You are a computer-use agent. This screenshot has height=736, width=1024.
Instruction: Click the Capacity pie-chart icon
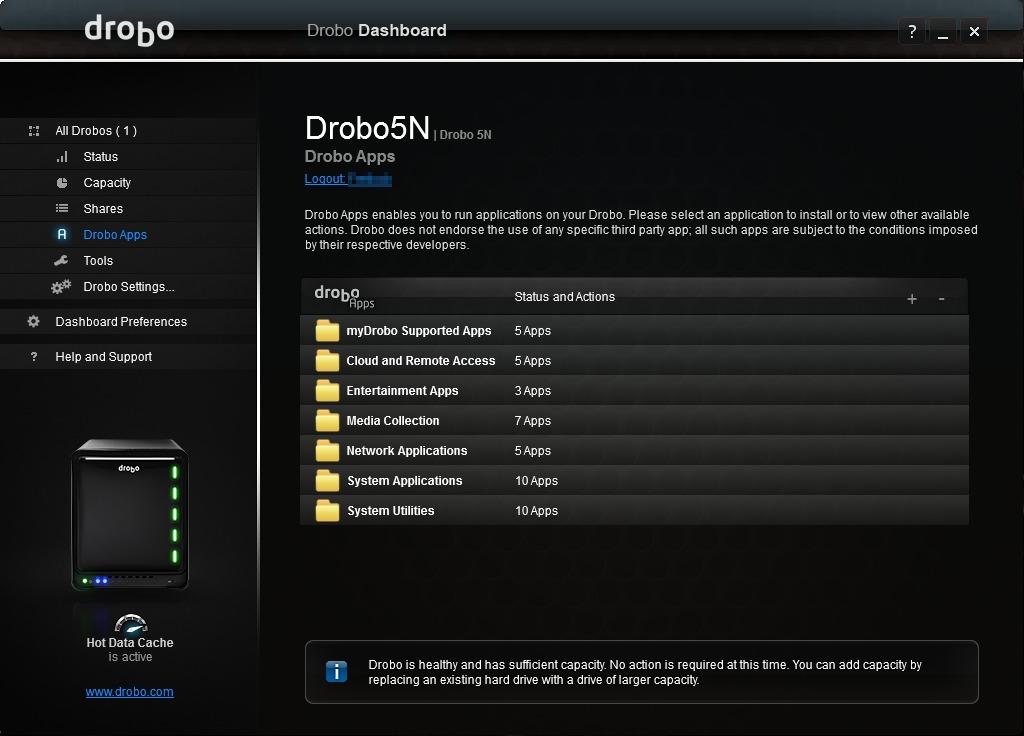(62, 183)
